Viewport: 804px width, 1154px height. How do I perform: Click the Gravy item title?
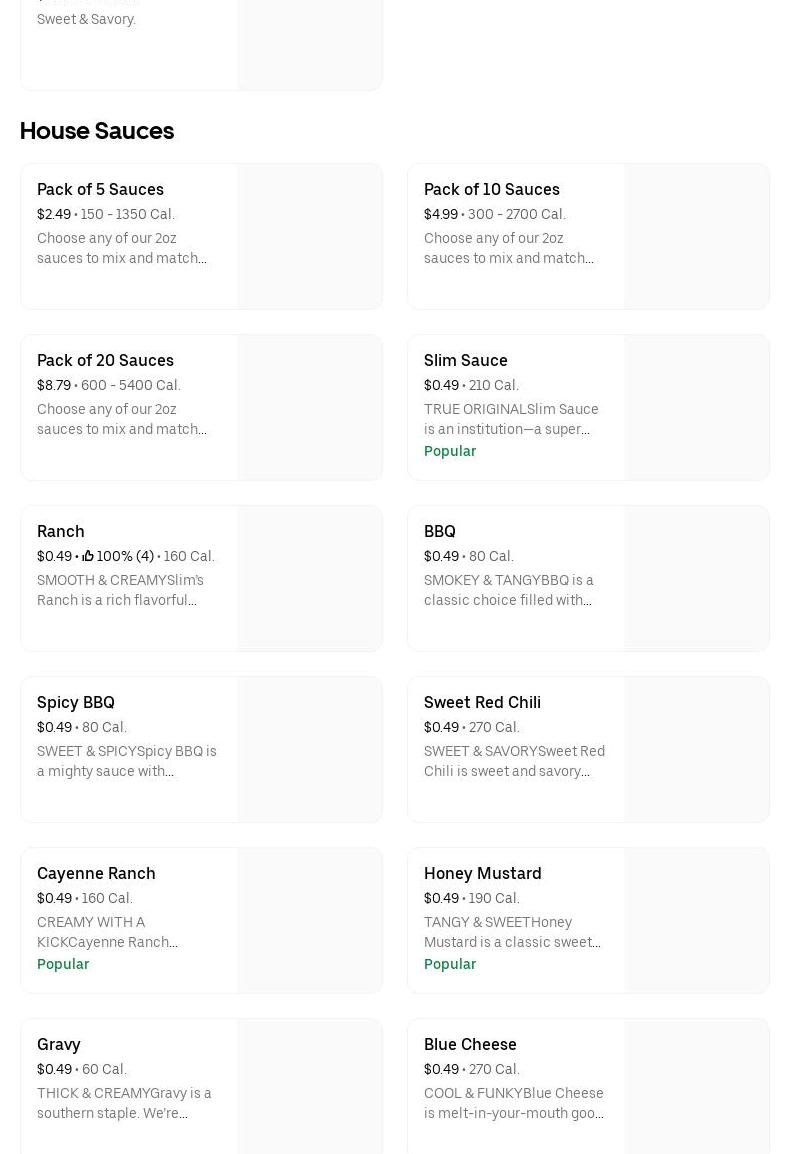[58, 1044]
